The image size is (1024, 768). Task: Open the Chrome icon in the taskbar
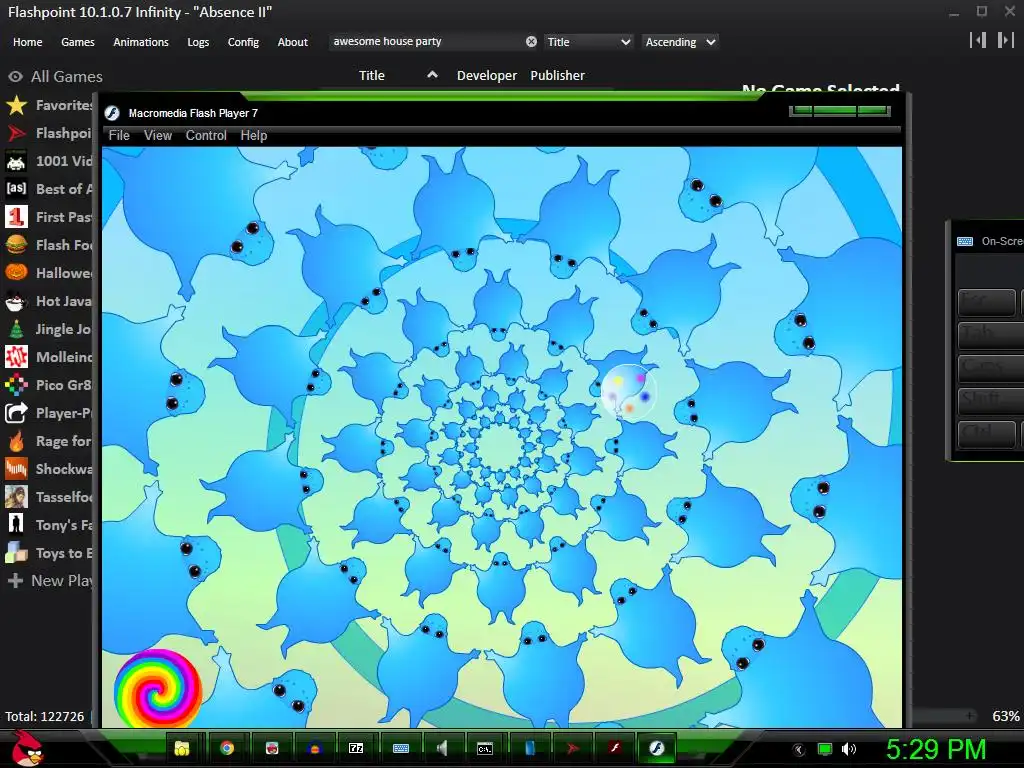(x=227, y=748)
